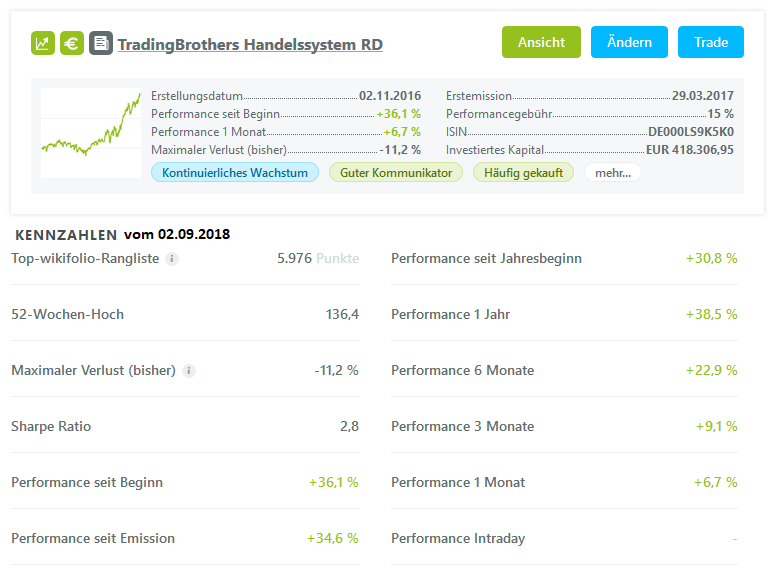The width and height of the screenshot is (774, 575).
Task: Click the blue Trade button
Action: pyautogui.click(x=711, y=42)
